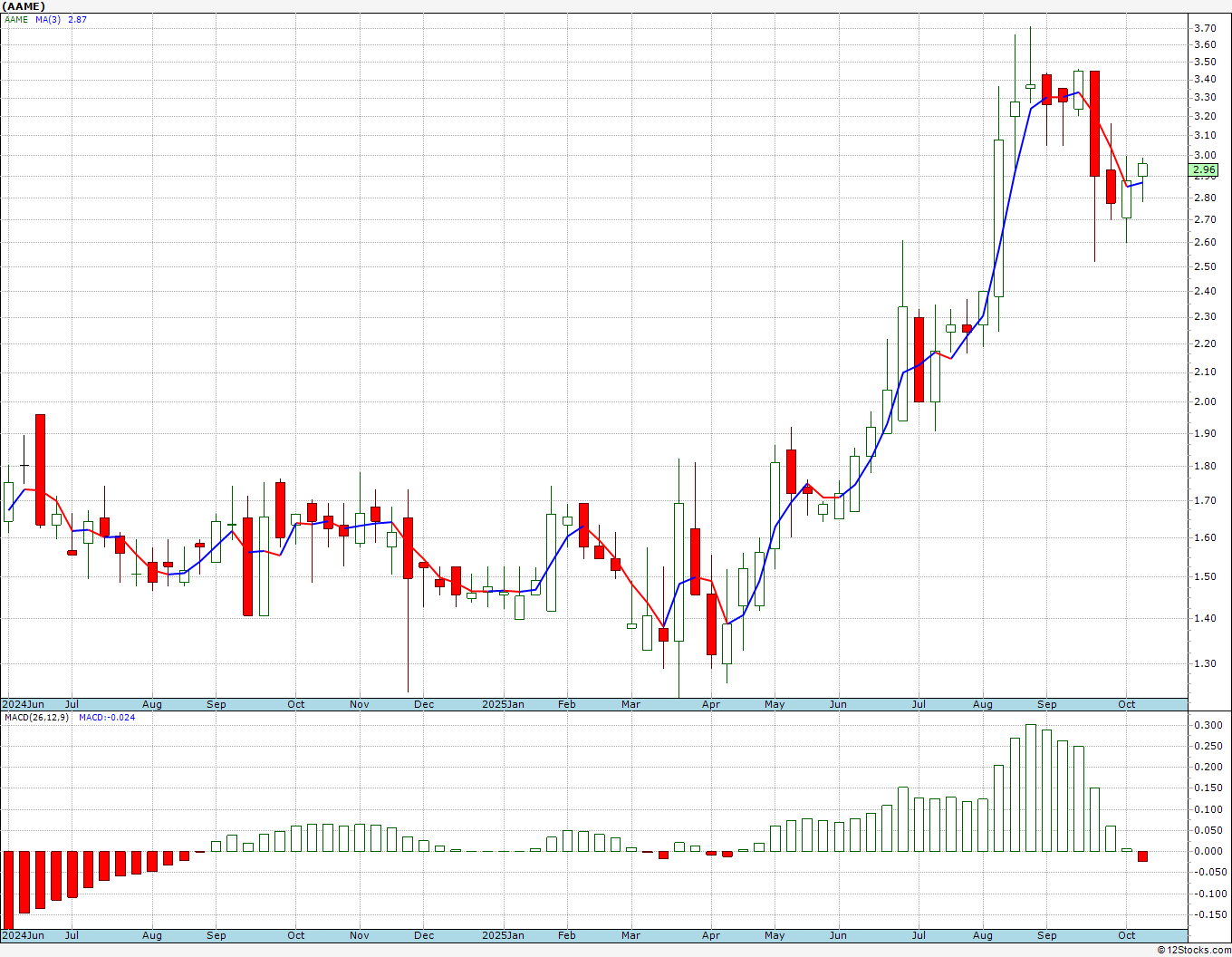Click the 3.50 price axis label
The width and height of the screenshot is (1232, 957).
(1205, 63)
